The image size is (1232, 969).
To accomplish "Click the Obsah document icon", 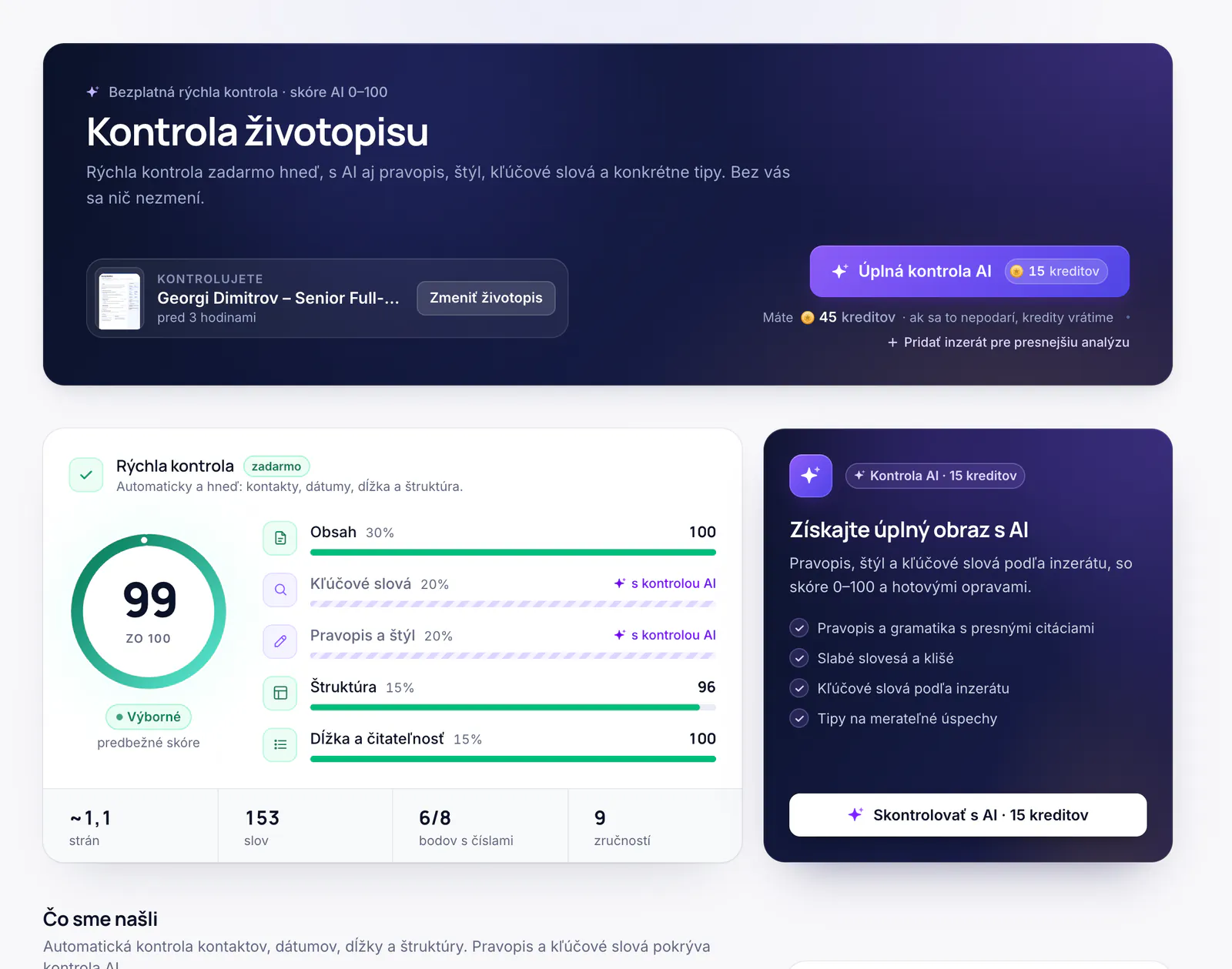I will (280, 538).
